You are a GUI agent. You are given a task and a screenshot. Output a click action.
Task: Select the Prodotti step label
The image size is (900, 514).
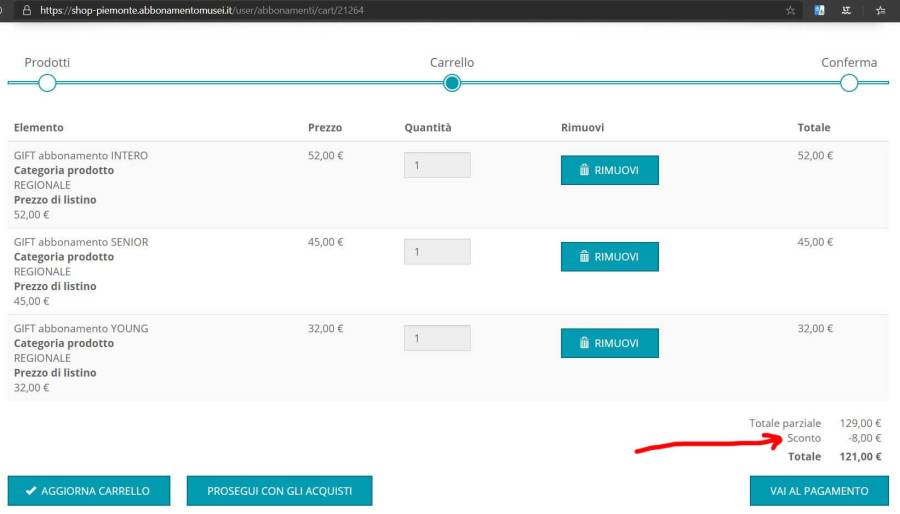click(47, 62)
